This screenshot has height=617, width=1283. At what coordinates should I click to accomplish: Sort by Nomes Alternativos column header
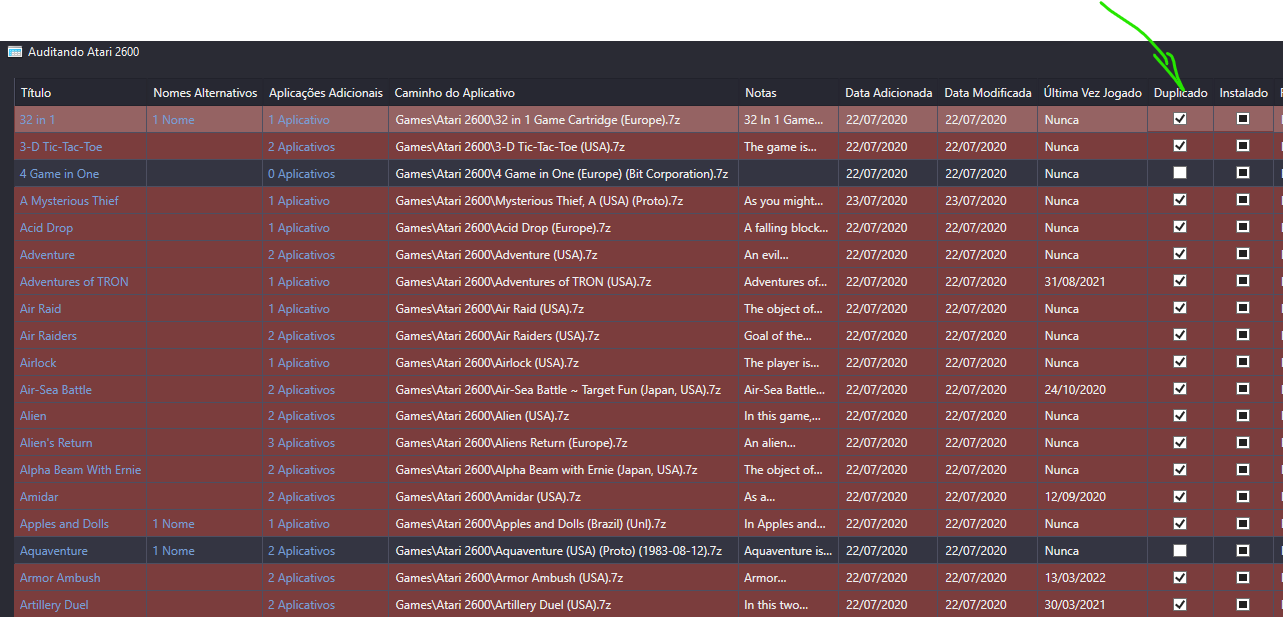click(x=205, y=93)
